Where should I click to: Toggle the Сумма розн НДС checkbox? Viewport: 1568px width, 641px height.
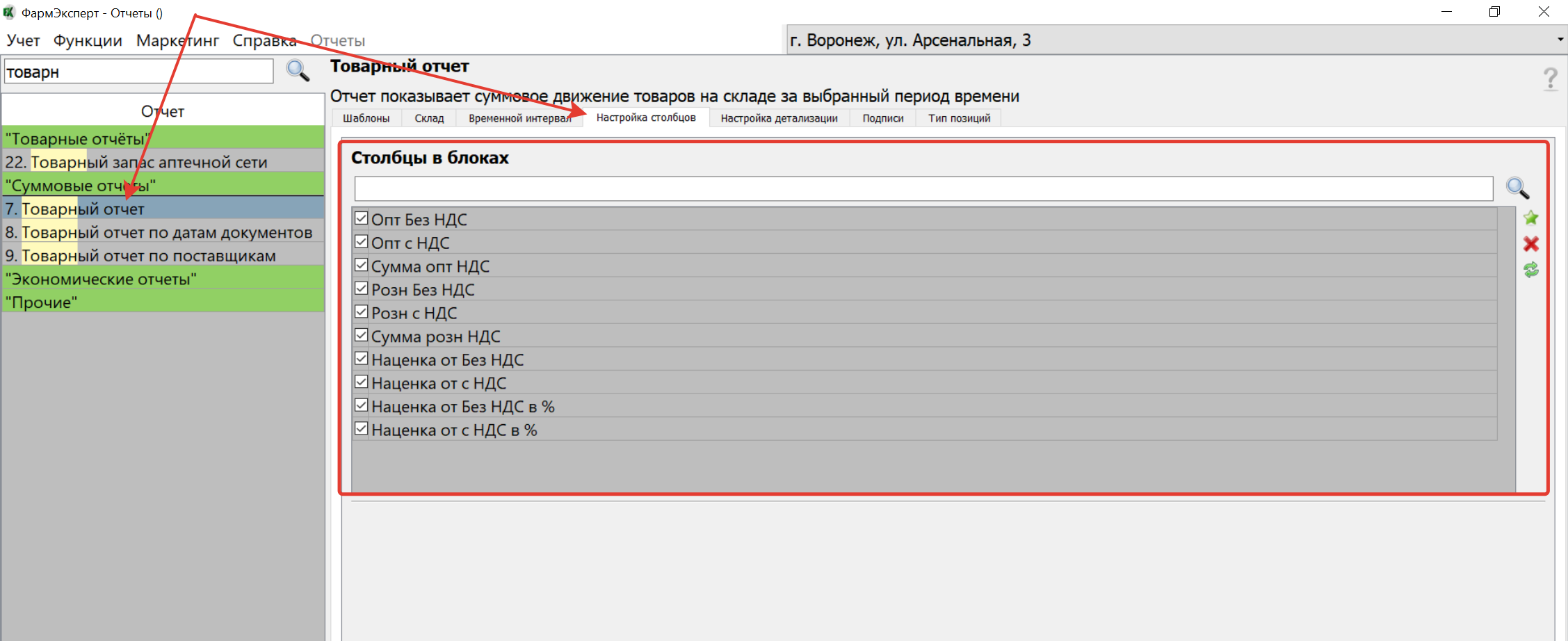click(x=361, y=335)
